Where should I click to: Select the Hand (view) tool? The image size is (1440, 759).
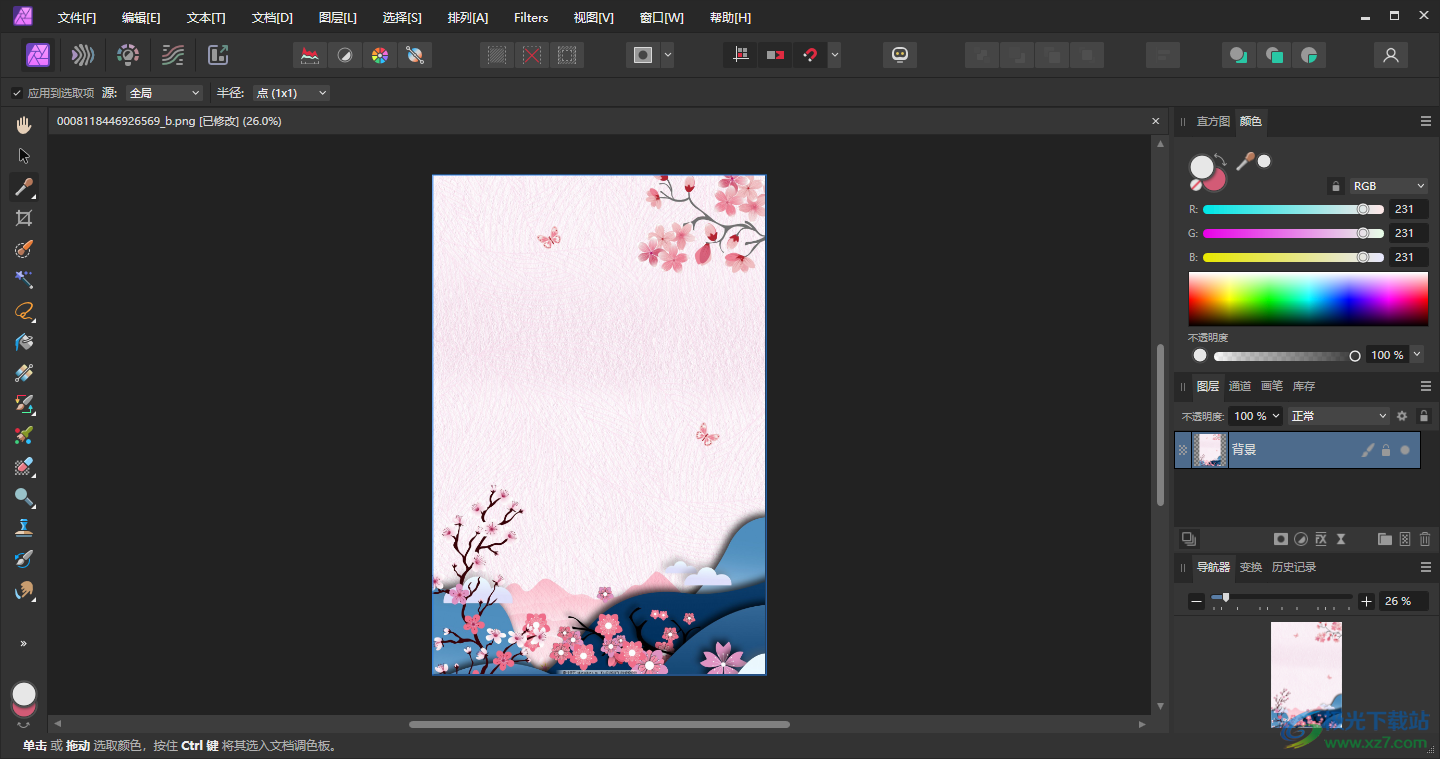24,125
